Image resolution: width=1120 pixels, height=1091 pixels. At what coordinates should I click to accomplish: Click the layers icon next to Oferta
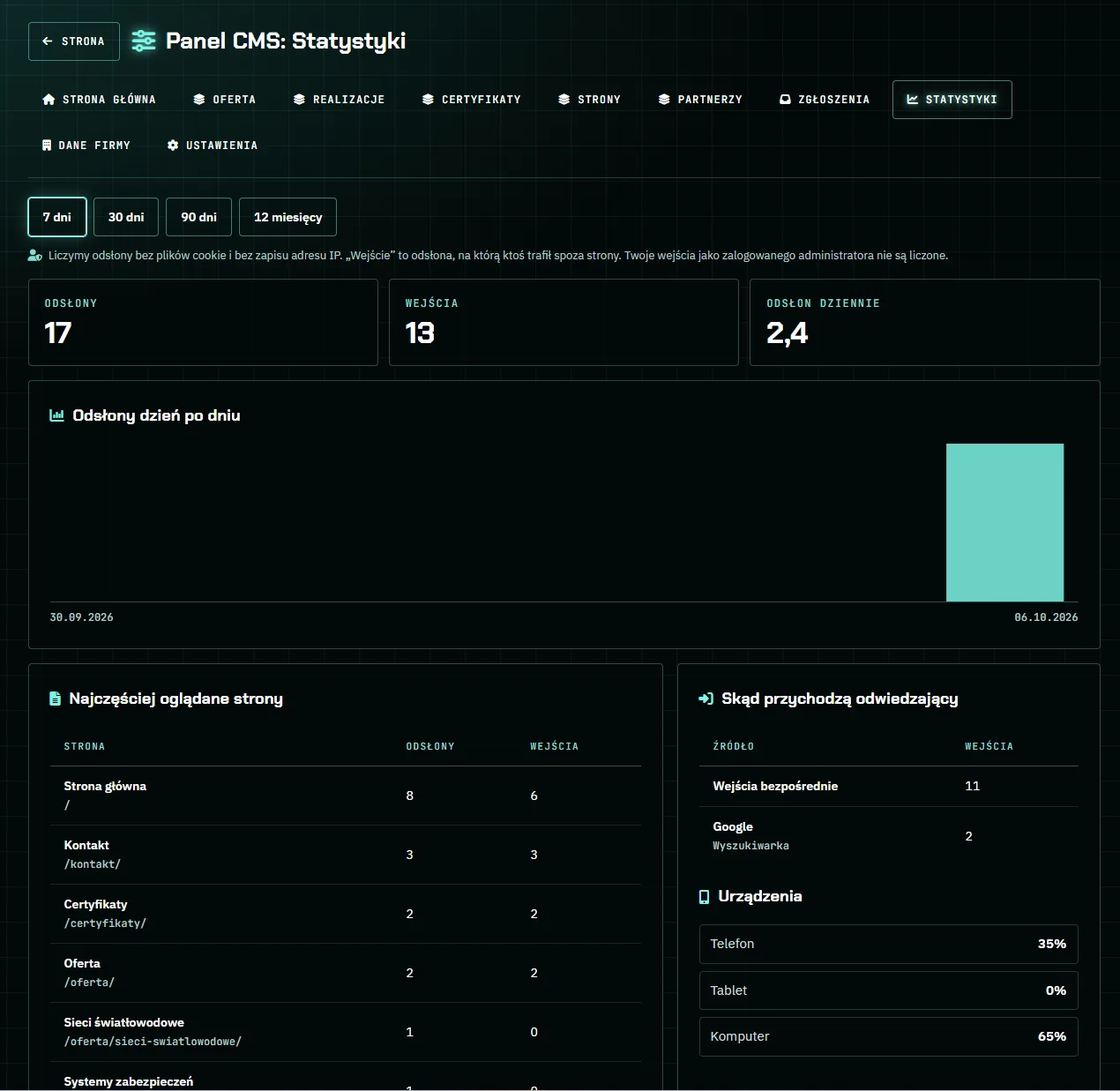pyautogui.click(x=199, y=100)
